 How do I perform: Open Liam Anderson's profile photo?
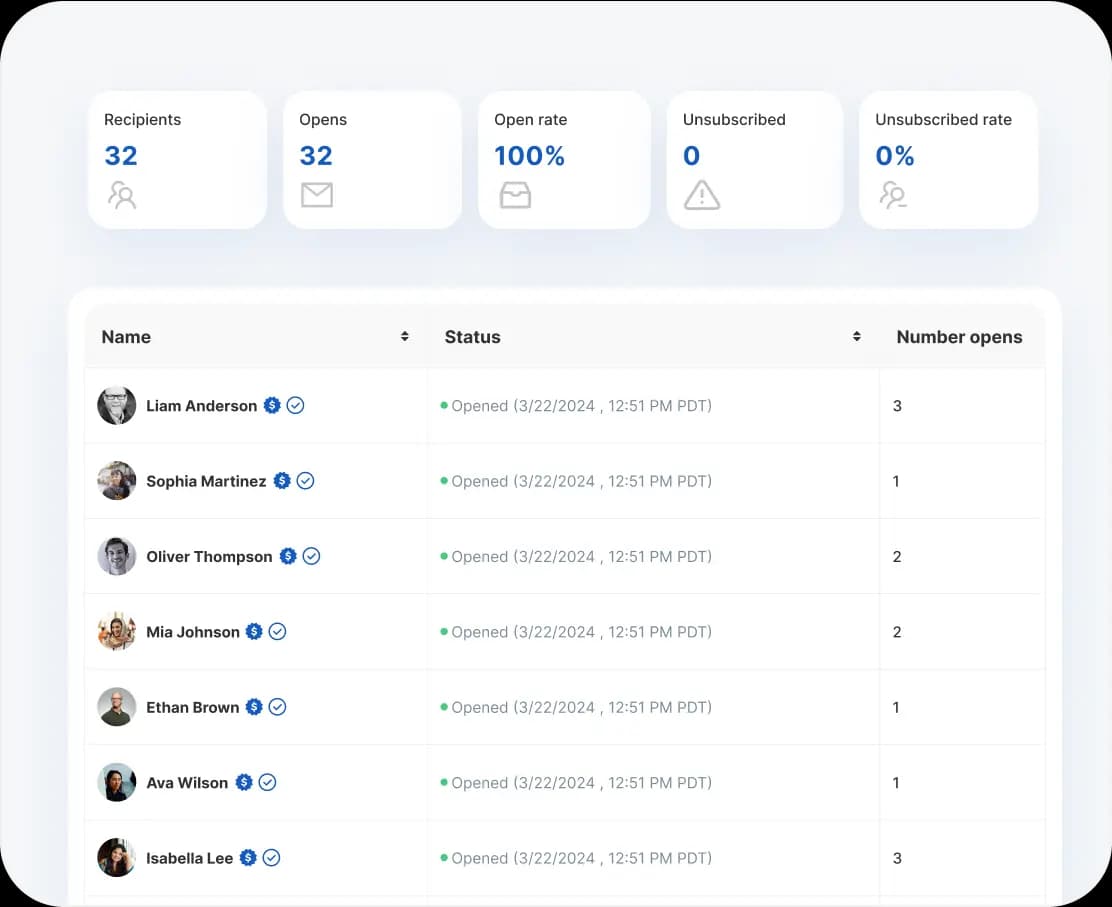pos(117,405)
